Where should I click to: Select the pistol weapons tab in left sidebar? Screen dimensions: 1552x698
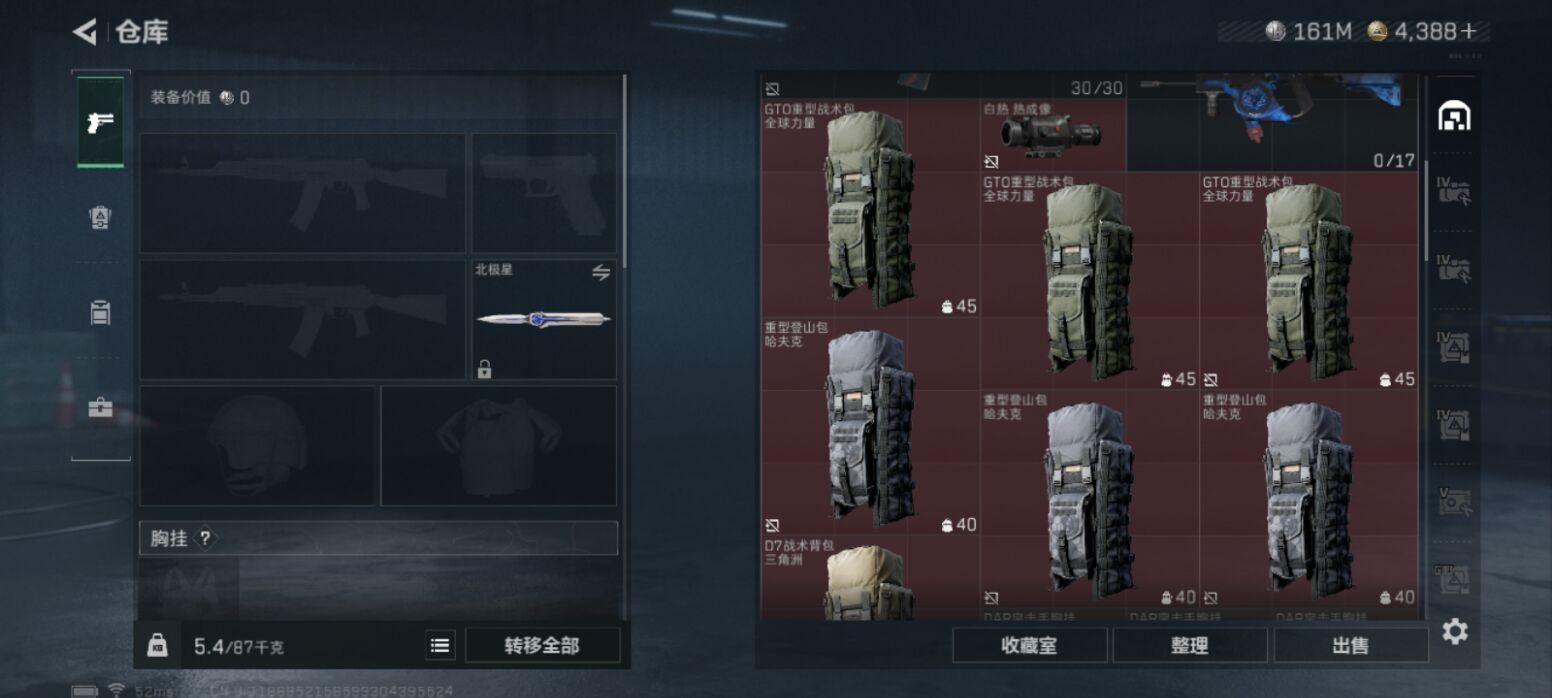coord(101,122)
